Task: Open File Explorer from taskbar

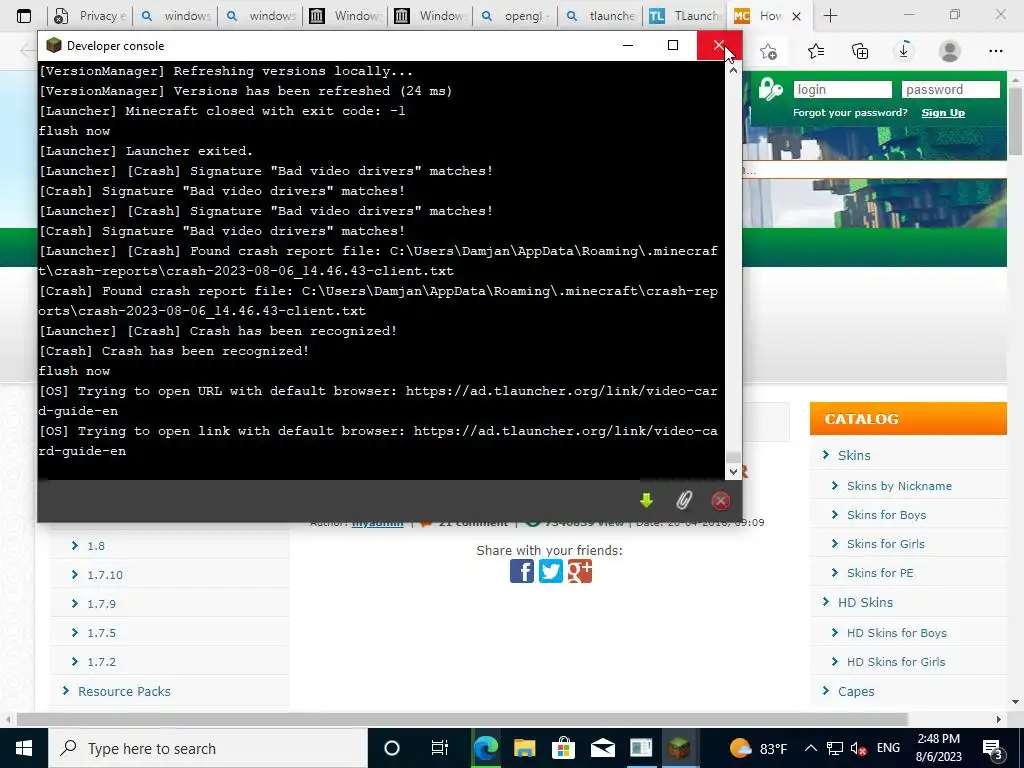Action: pos(524,748)
